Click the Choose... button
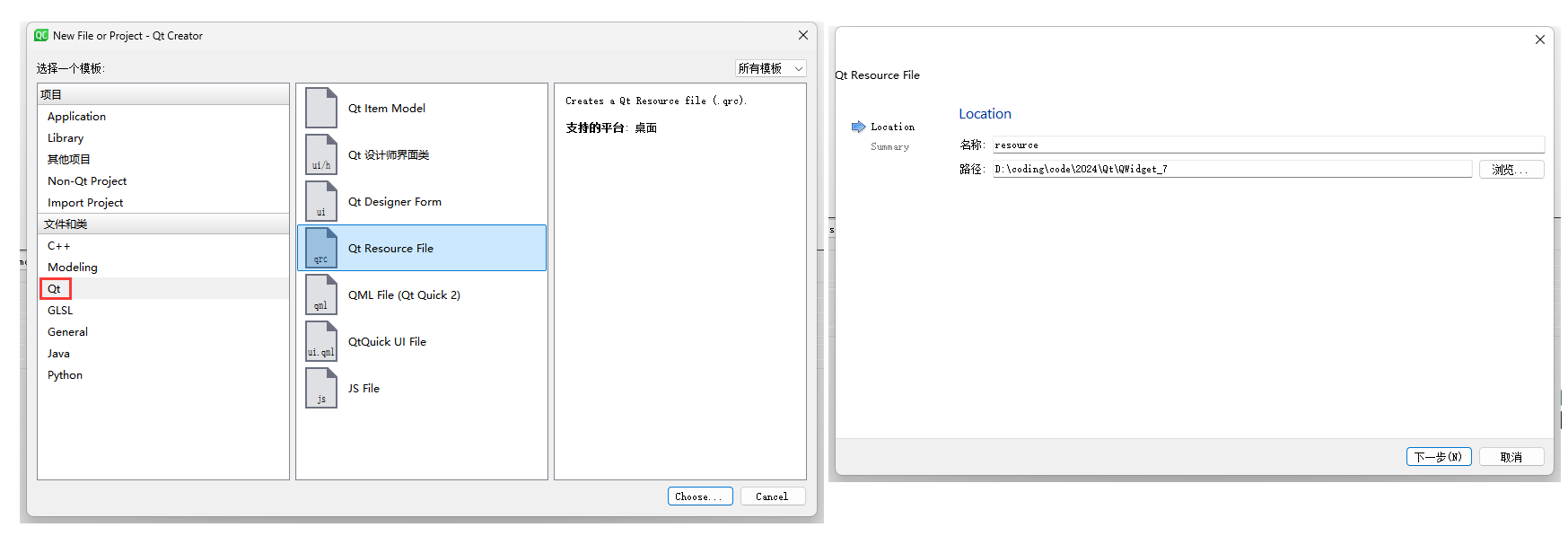The width and height of the screenshot is (1568, 536). pos(700,496)
